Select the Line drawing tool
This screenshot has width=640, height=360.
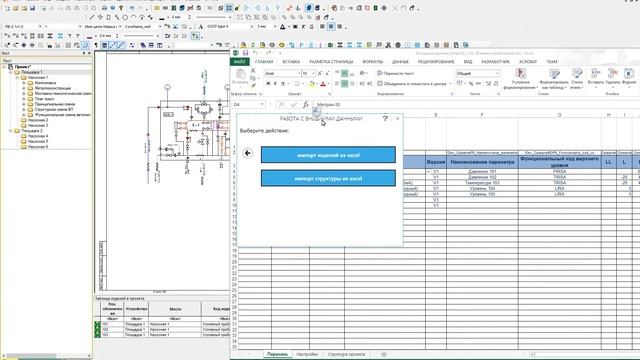click(92, 17)
